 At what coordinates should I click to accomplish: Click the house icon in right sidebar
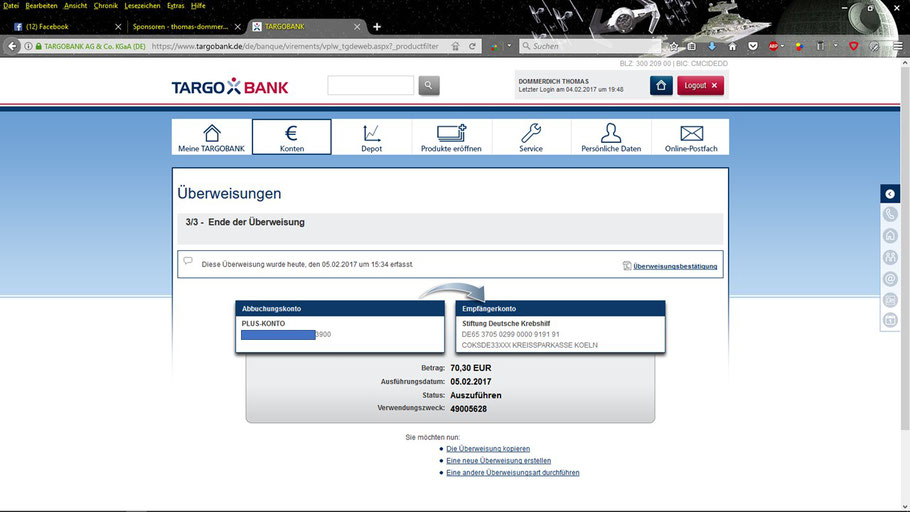coord(890,236)
